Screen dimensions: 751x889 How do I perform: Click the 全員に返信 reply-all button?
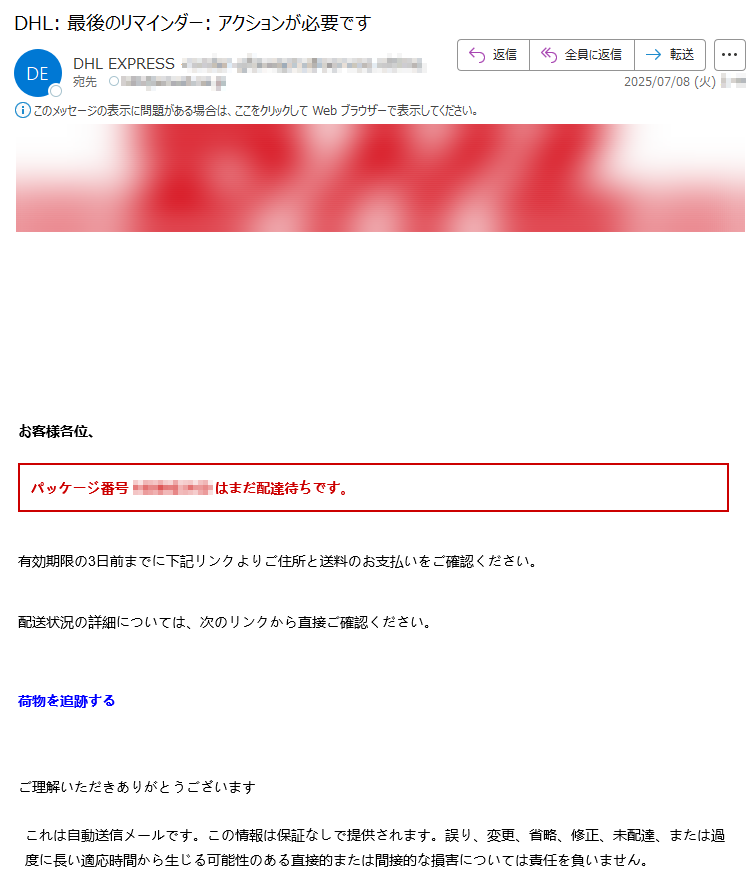pyautogui.click(x=582, y=55)
